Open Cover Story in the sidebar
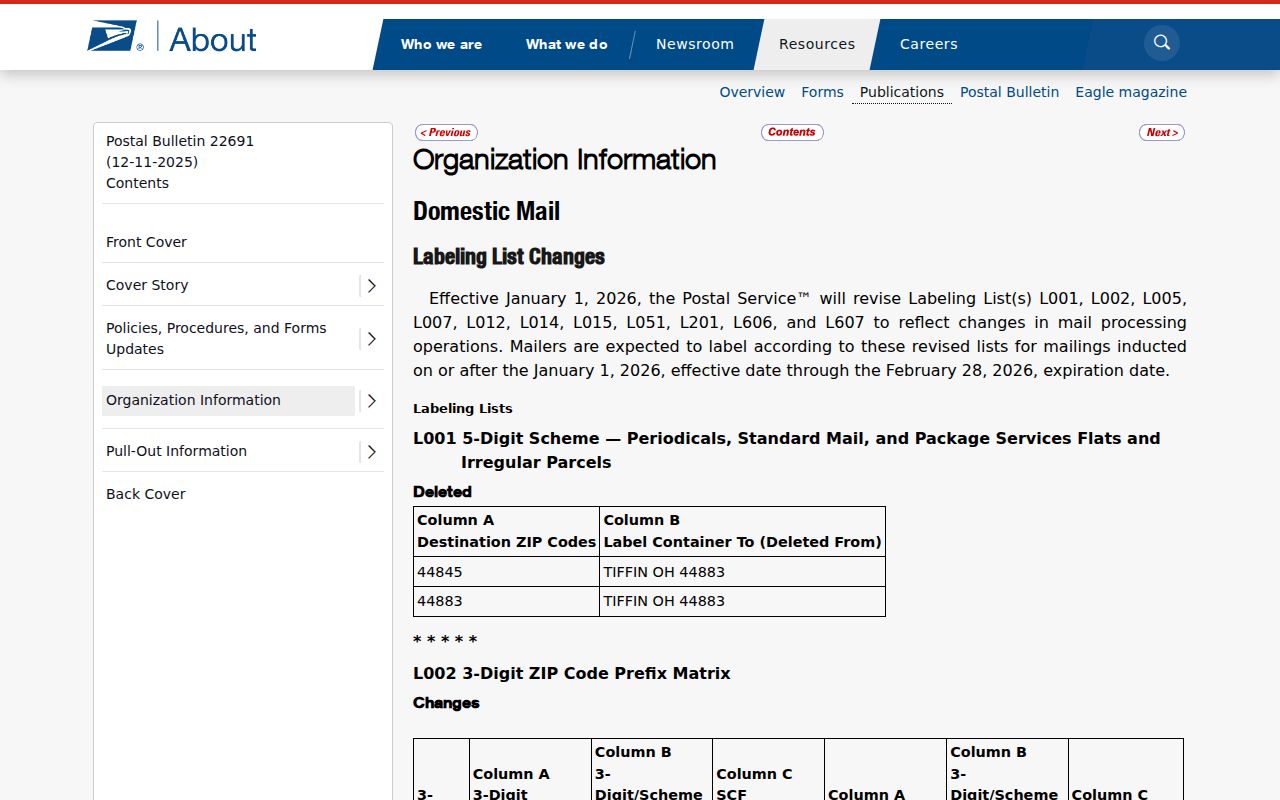 [x=147, y=285]
